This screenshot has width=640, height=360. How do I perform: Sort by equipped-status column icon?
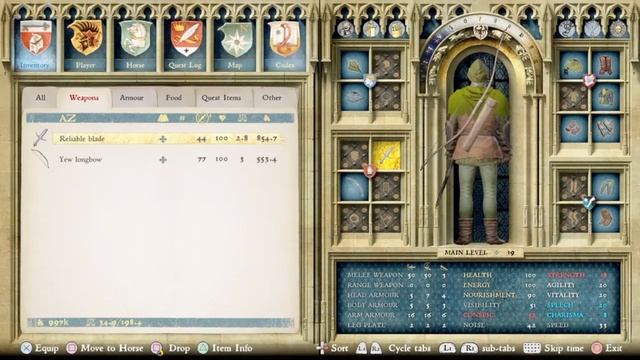(163, 118)
